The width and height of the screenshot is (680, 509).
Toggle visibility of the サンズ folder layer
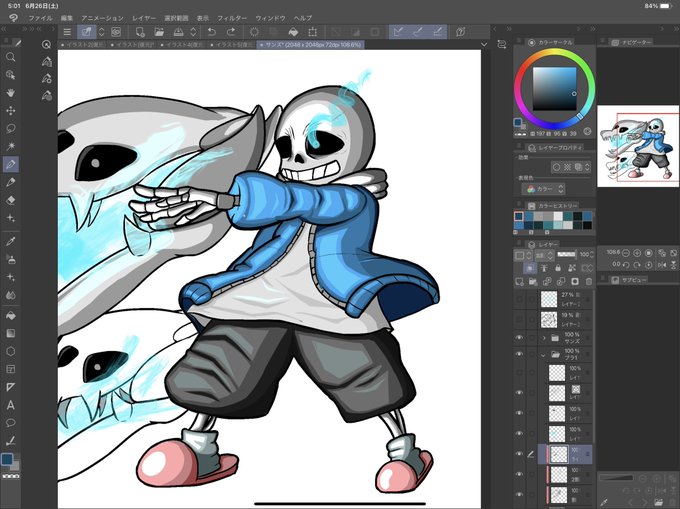pos(519,337)
